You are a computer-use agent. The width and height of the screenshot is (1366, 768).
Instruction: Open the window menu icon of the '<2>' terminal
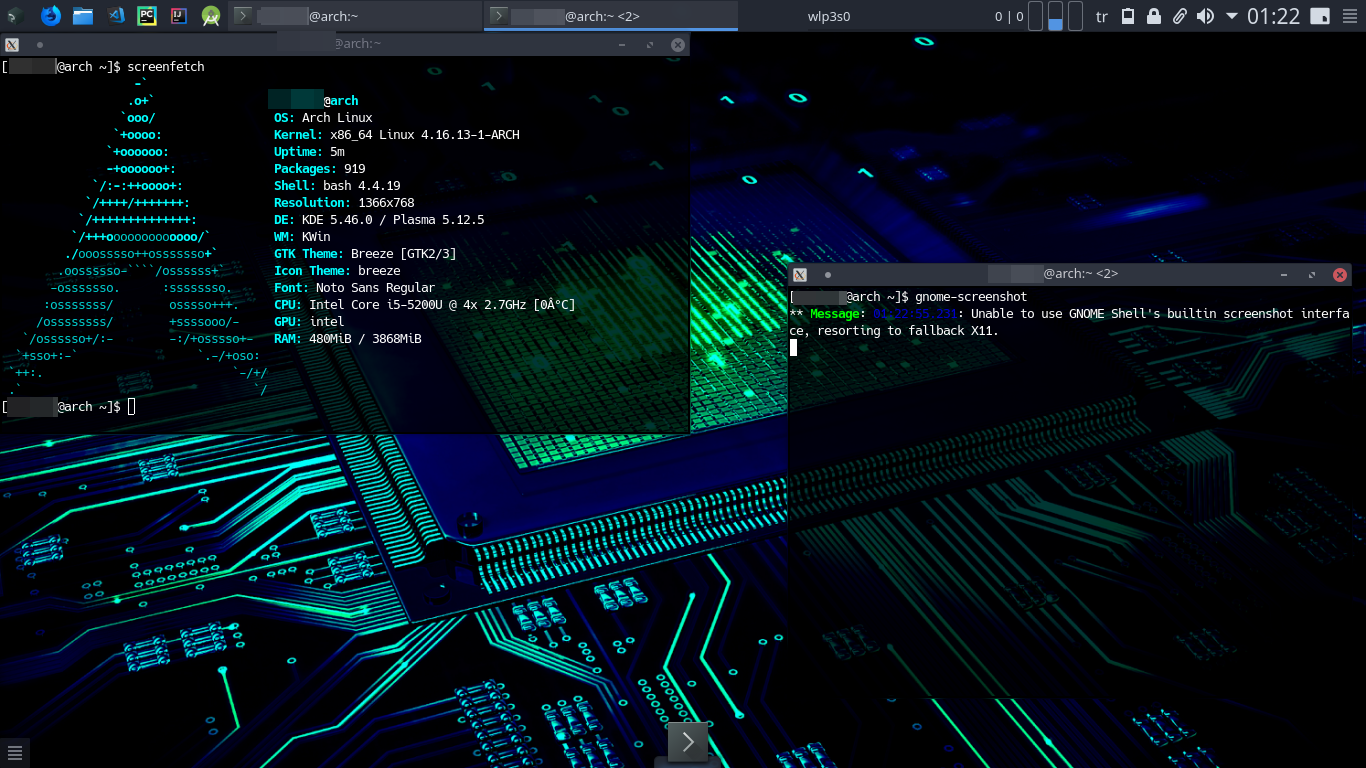(x=800, y=275)
